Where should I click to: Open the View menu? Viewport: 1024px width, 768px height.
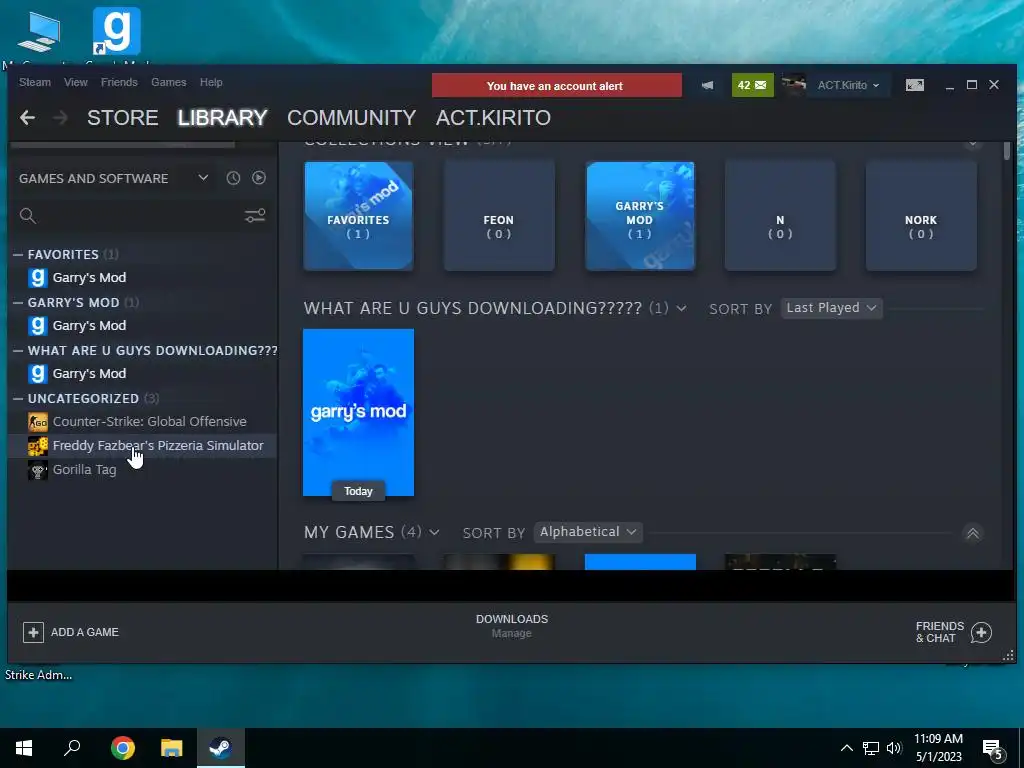point(76,82)
